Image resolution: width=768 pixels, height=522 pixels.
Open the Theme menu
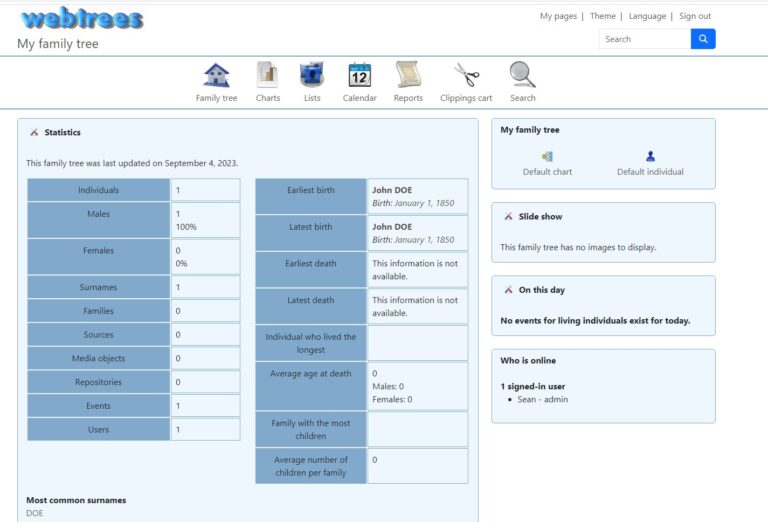(602, 16)
